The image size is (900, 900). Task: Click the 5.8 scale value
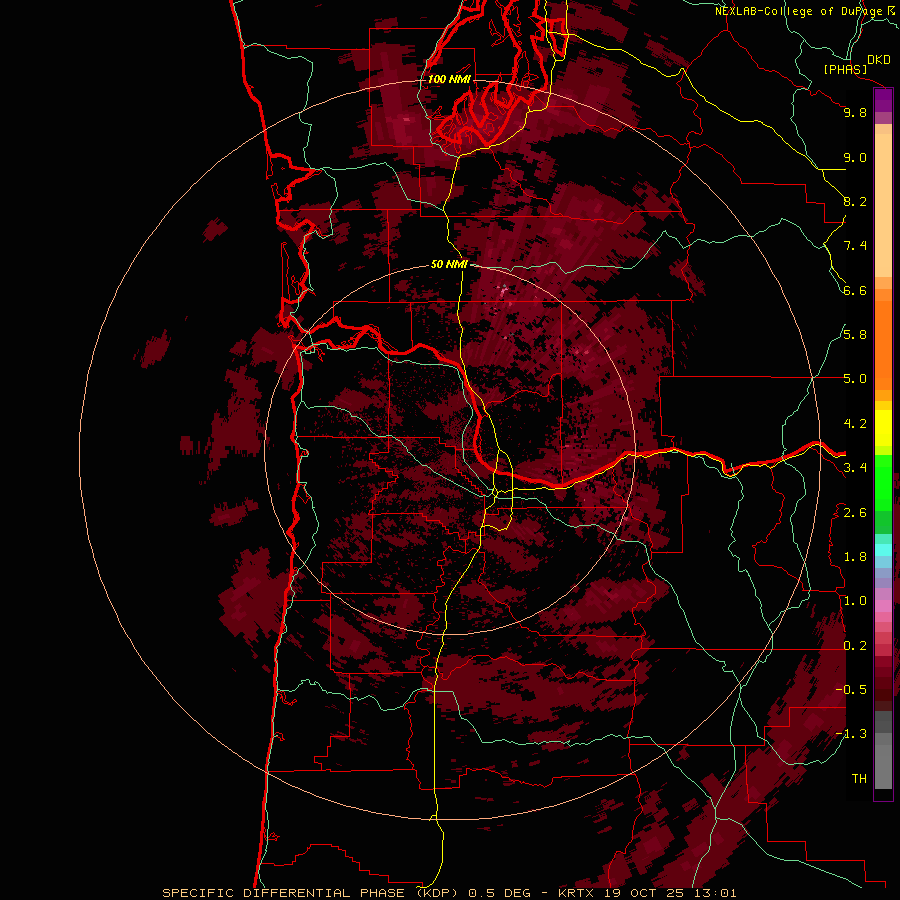pos(855,334)
